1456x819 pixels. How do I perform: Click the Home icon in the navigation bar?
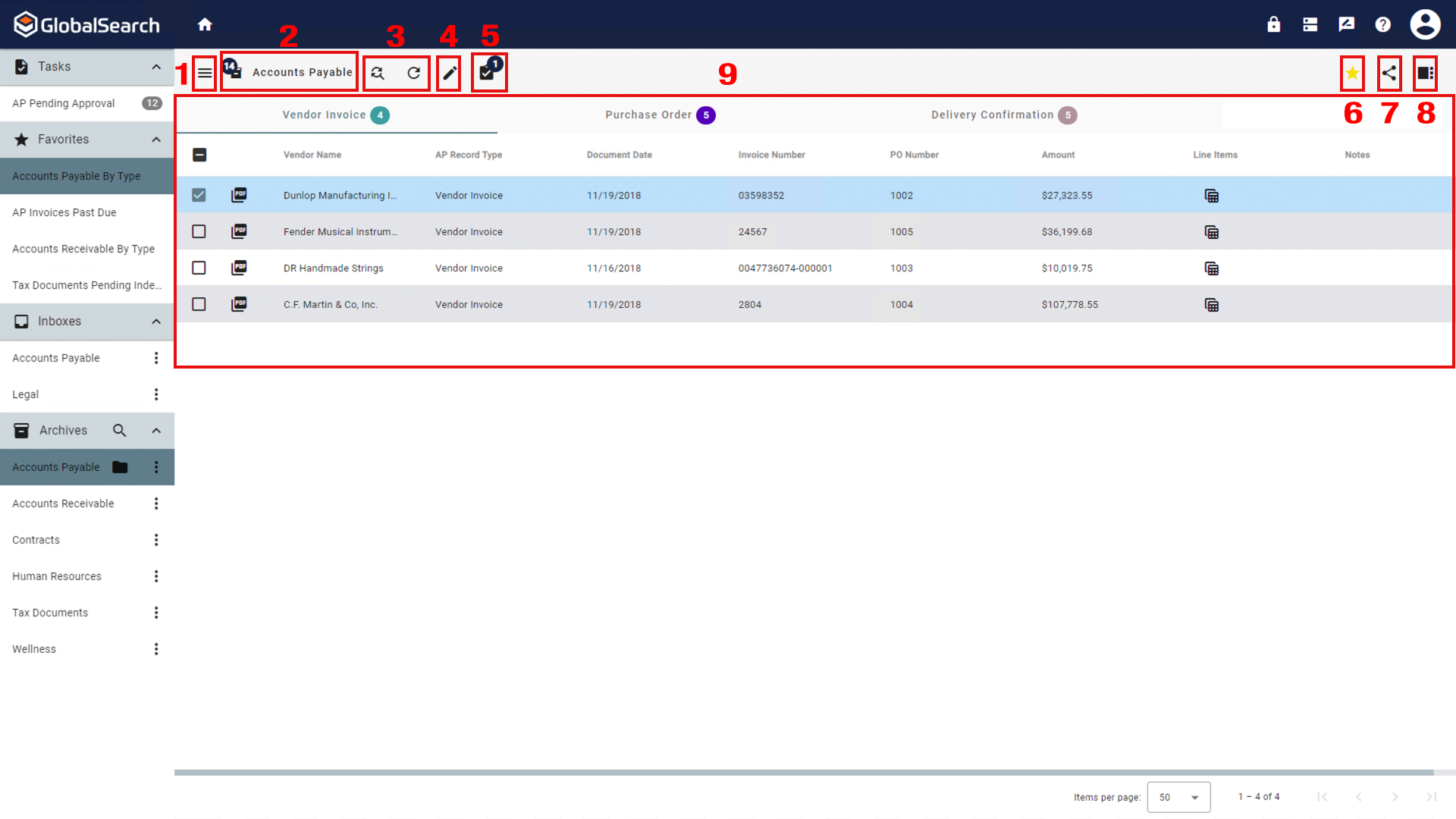pos(205,24)
